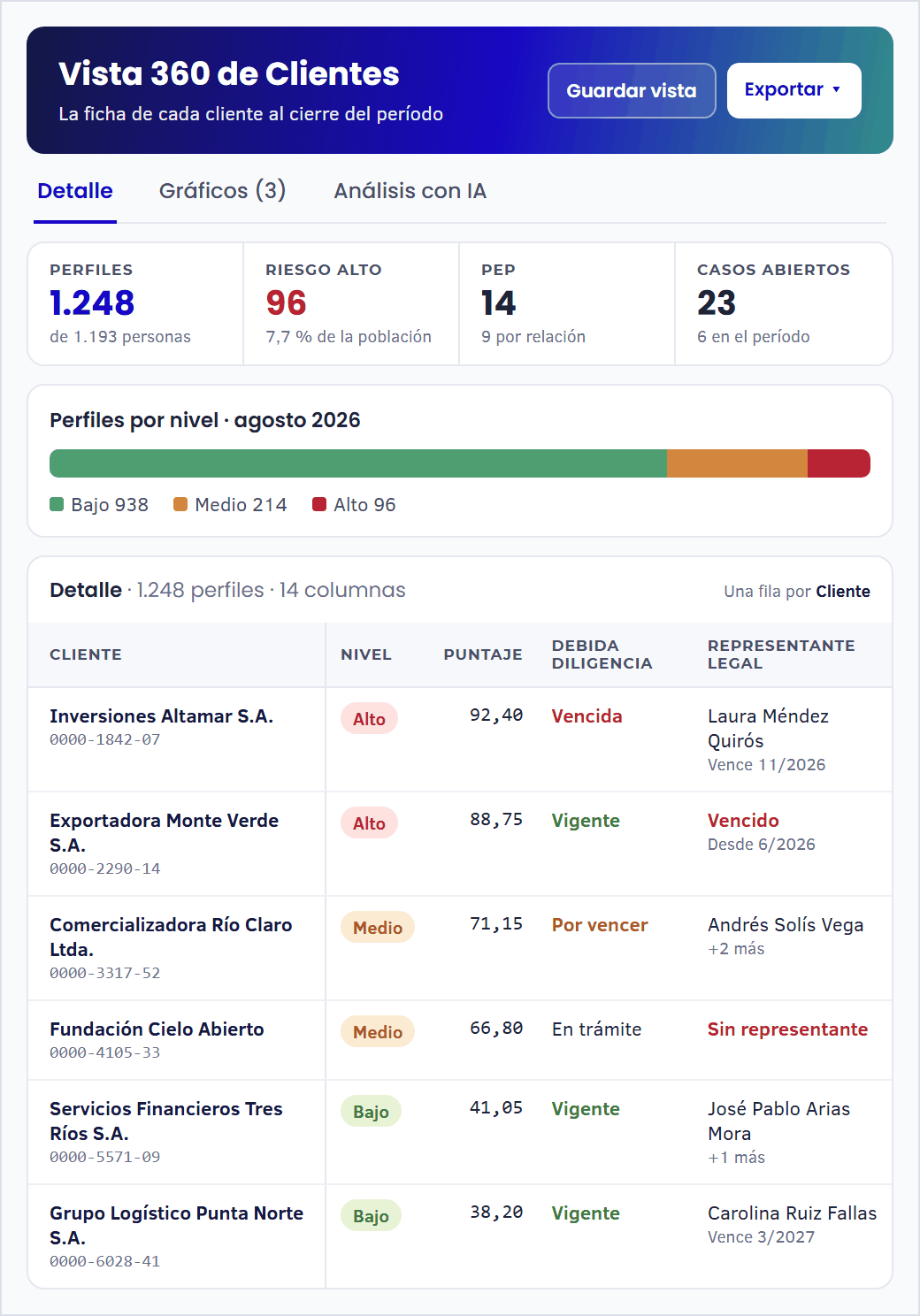Image resolution: width=920 pixels, height=1316 pixels.
Task: Click the Sin representante warning
Action: (787, 1029)
